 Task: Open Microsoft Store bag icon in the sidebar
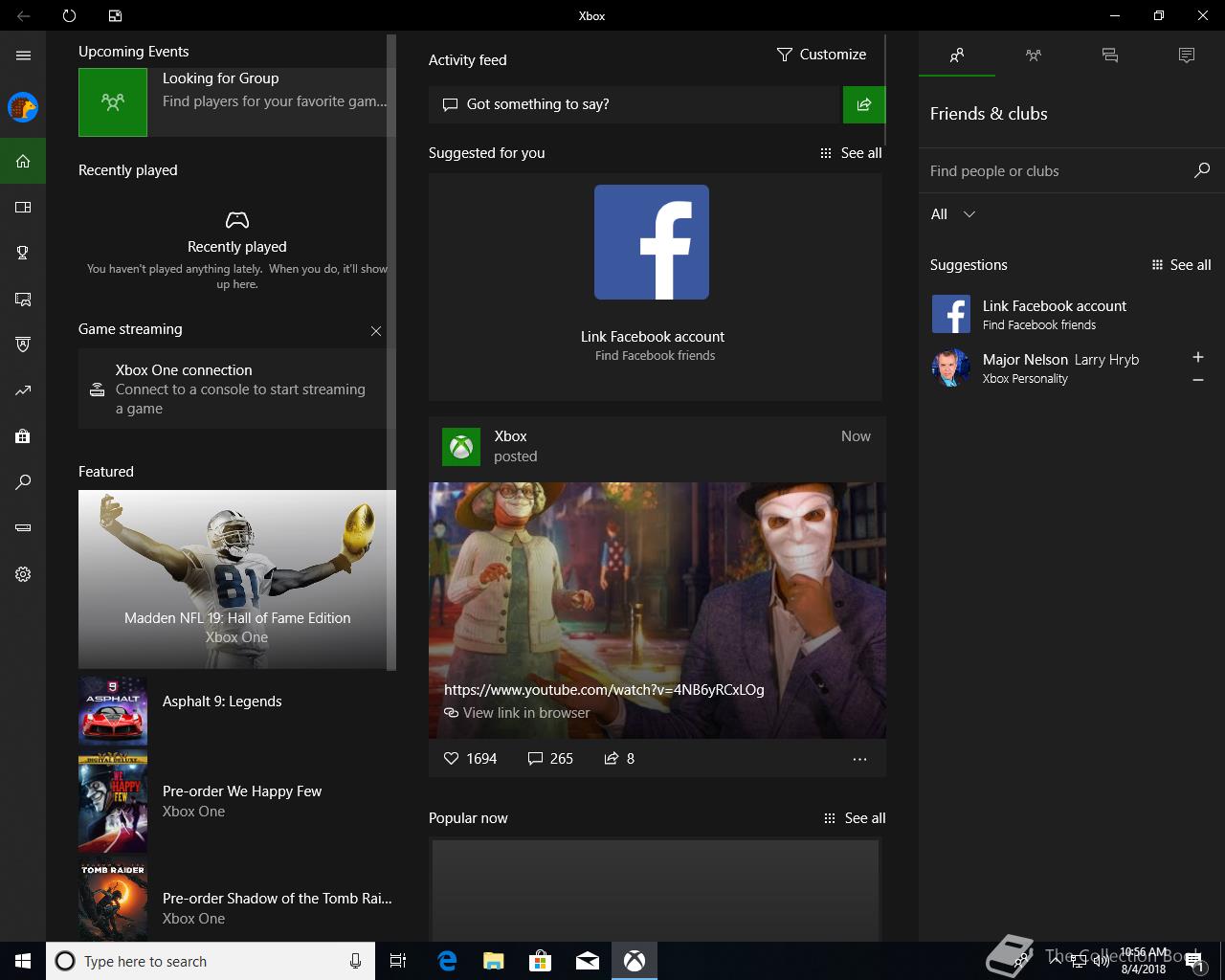[23, 436]
